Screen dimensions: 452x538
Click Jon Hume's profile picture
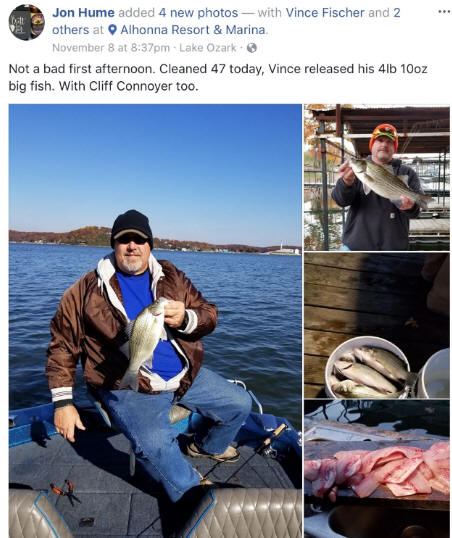[26, 22]
